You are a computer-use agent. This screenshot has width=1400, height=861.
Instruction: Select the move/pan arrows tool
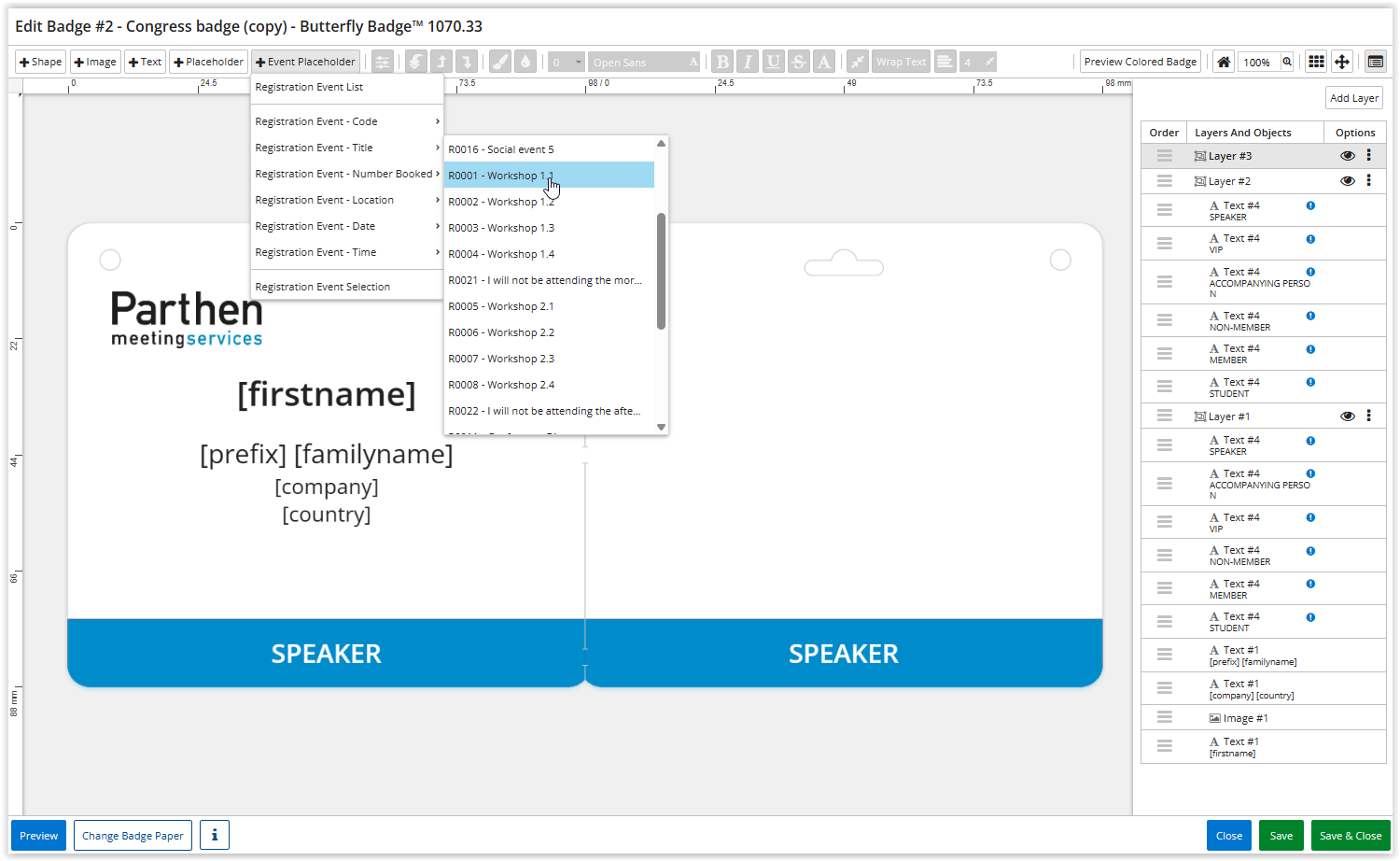tap(1341, 62)
